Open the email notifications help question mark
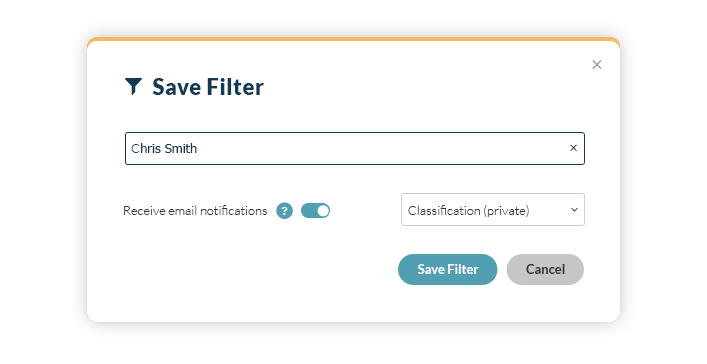707x364 pixels. [x=285, y=211]
